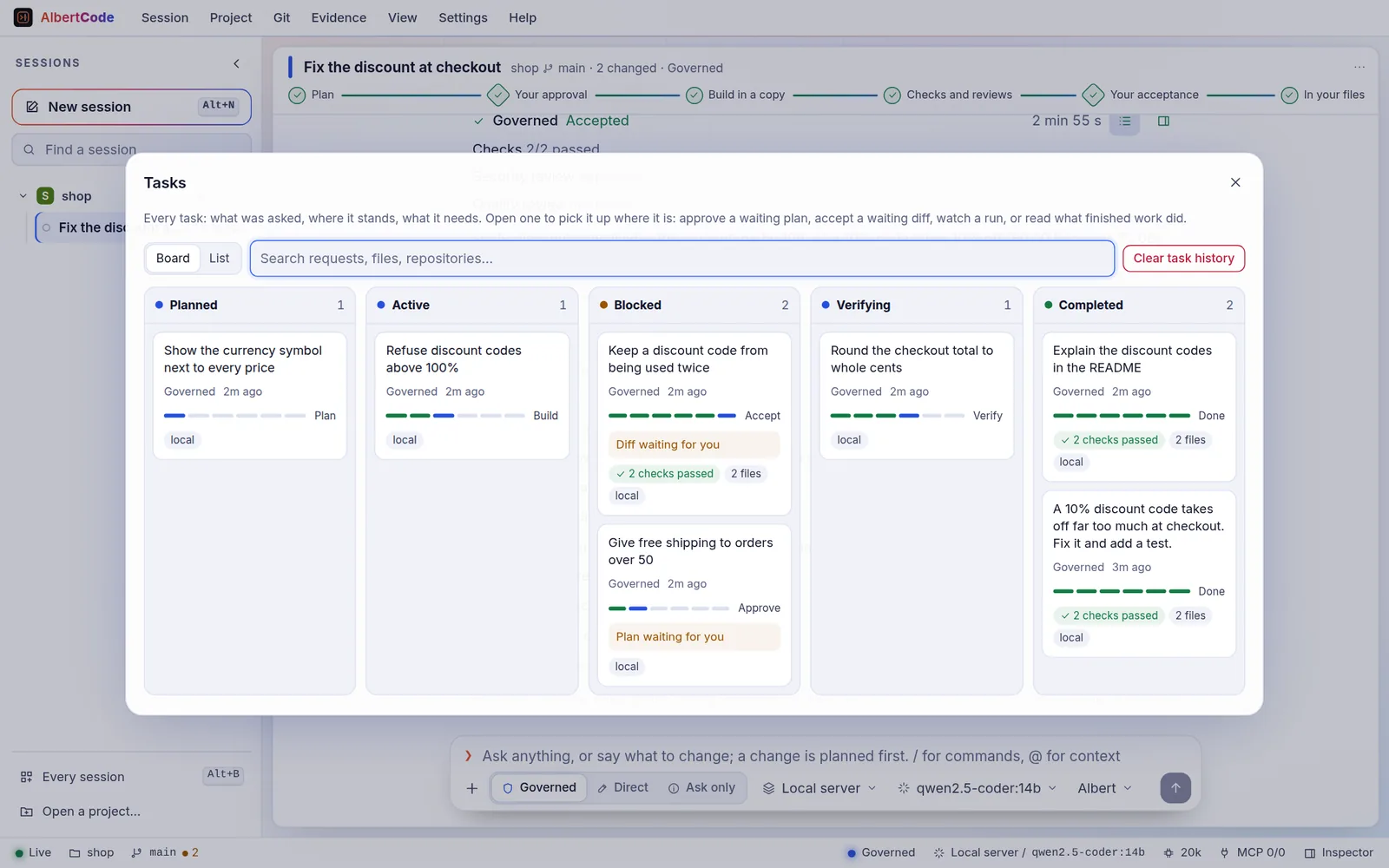Select Direct mode in the prompt bar
The width and height of the screenshot is (1389, 868).
(622, 788)
